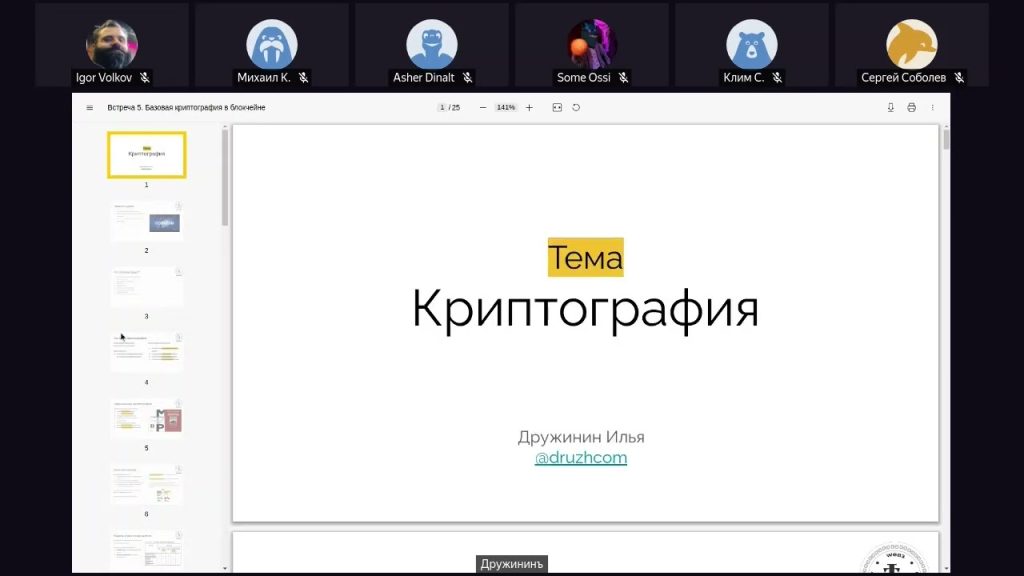Select slide thumbnail 4
The width and height of the screenshot is (1024, 576).
(146, 353)
